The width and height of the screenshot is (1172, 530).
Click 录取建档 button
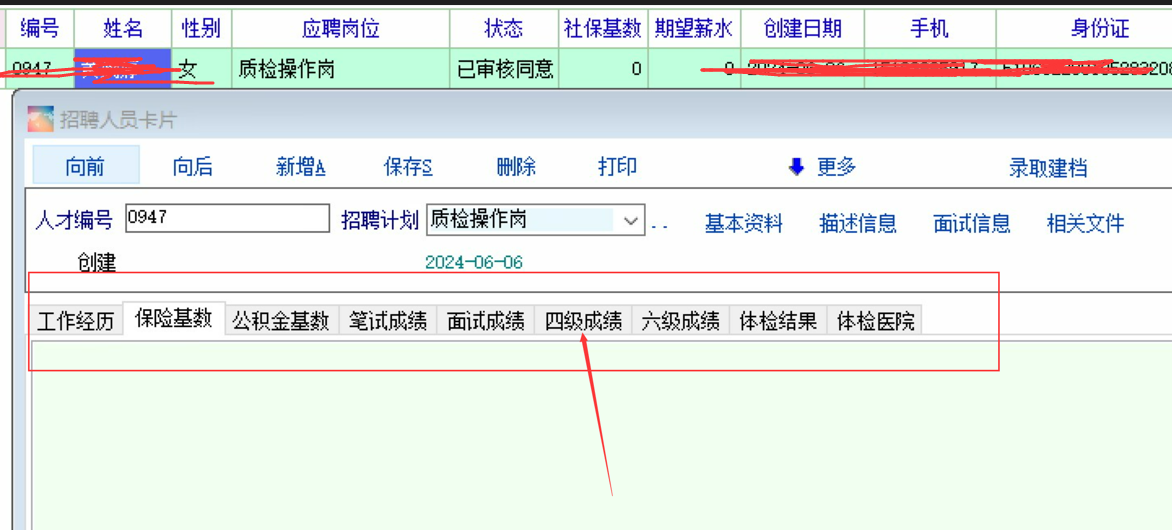point(1047,168)
